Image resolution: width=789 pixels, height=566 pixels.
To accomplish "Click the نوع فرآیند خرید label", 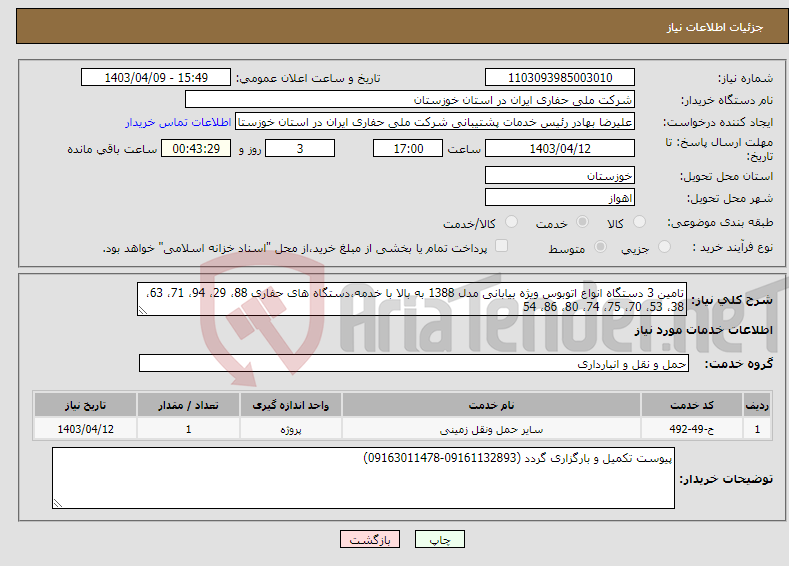I will pyautogui.click(x=733, y=247).
